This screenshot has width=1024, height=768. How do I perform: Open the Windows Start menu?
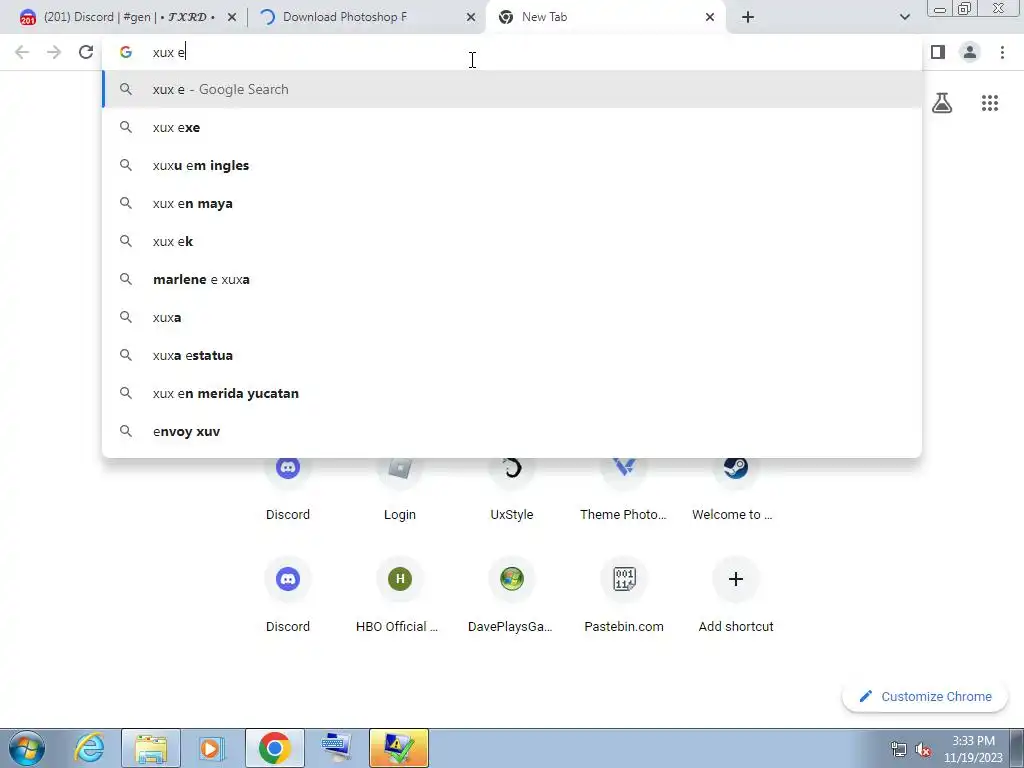(x=27, y=748)
